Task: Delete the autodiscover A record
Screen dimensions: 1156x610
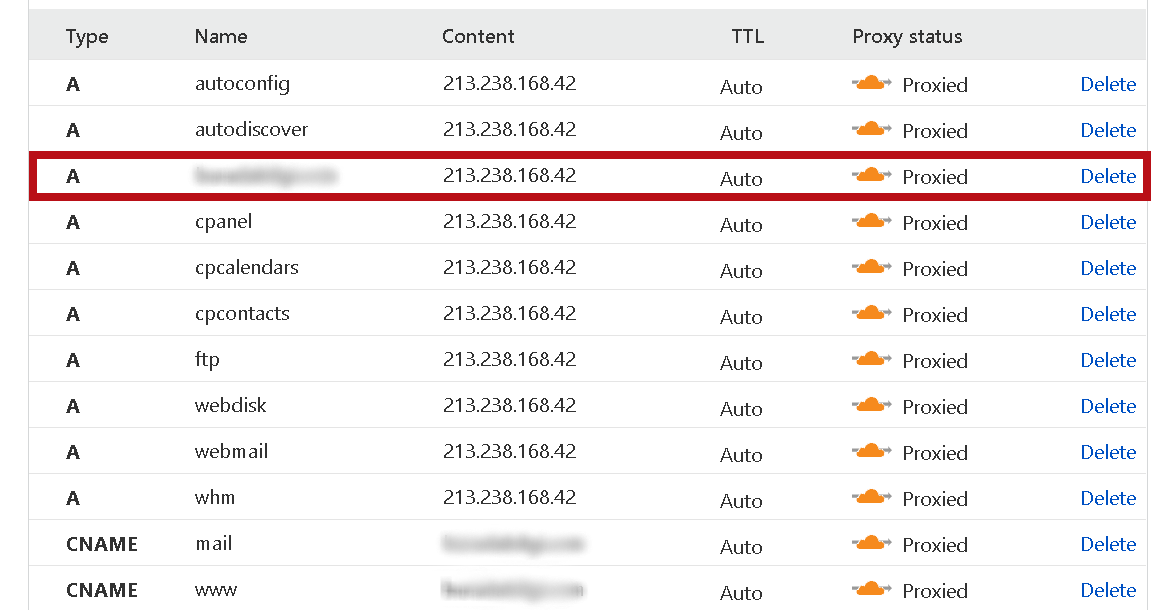Action: coord(1108,130)
